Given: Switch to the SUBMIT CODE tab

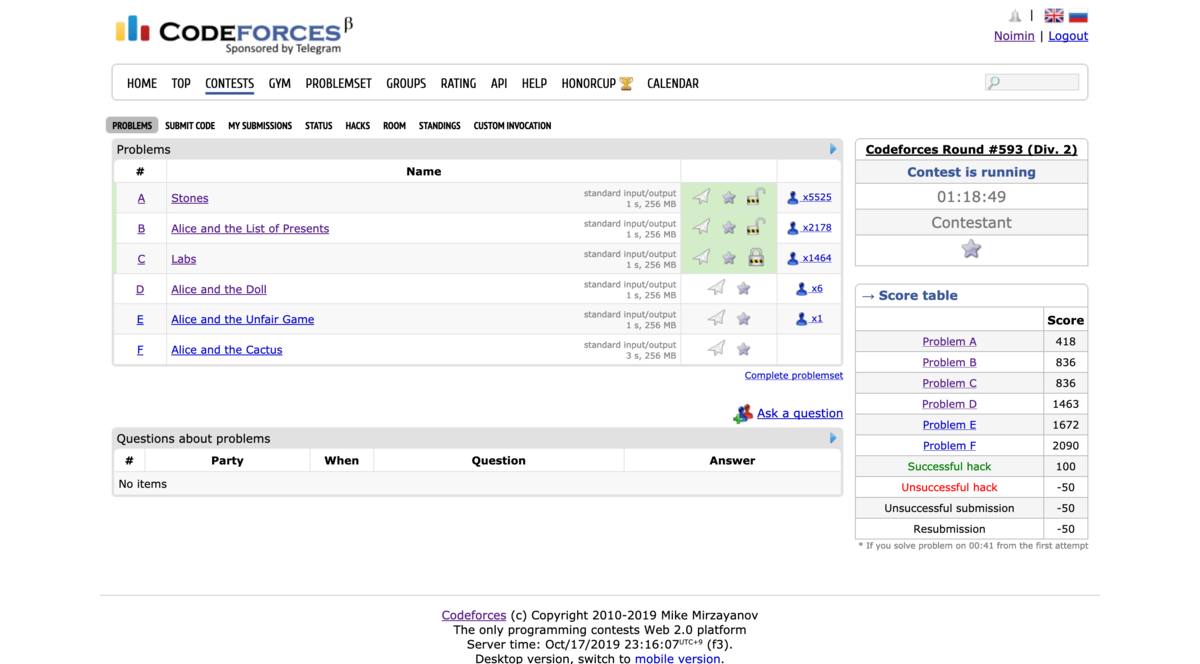Looking at the screenshot, I should click(x=190, y=126).
